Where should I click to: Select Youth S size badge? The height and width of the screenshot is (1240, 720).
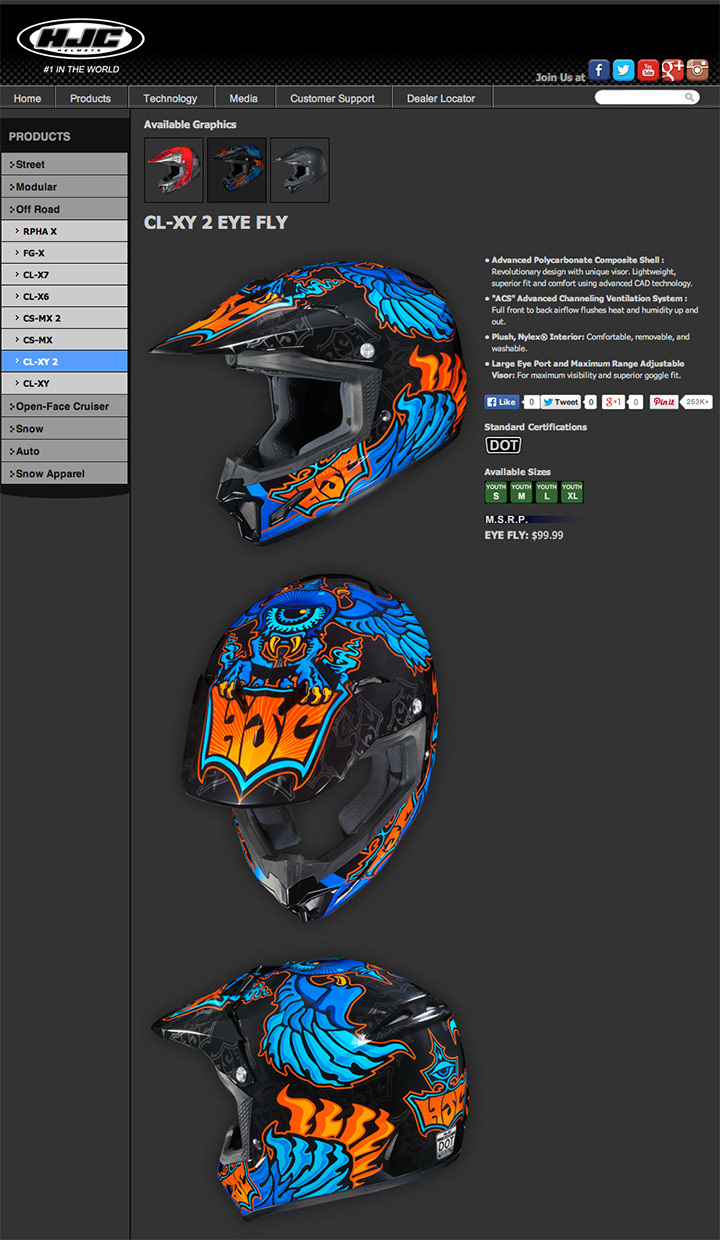496,492
